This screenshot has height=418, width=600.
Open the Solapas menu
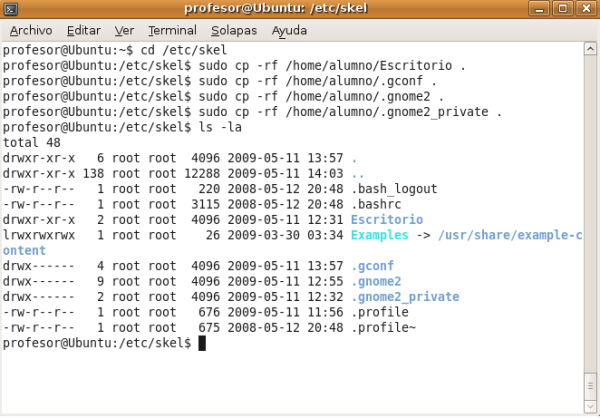(x=234, y=30)
